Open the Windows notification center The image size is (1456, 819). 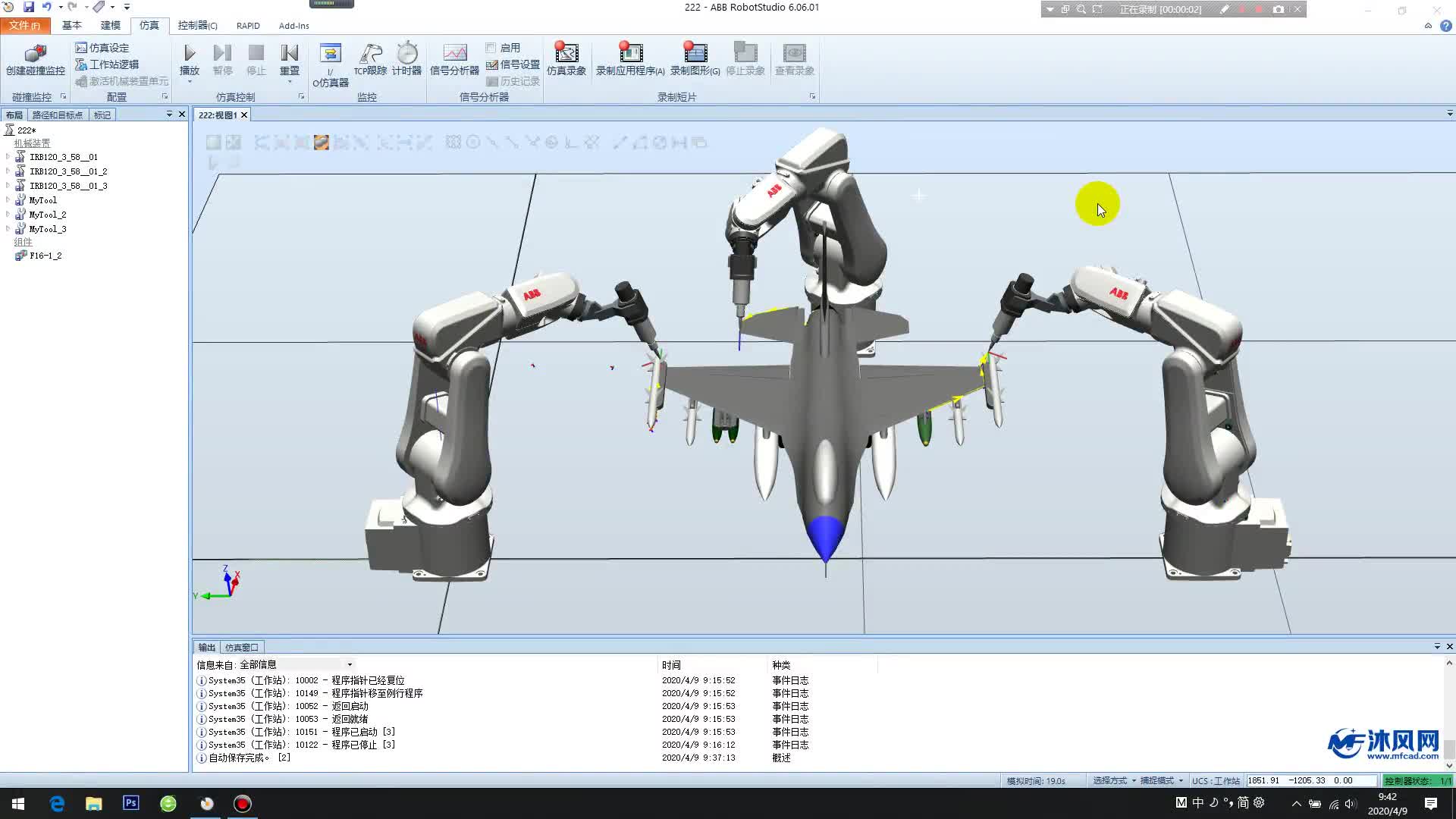(x=1431, y=804)
